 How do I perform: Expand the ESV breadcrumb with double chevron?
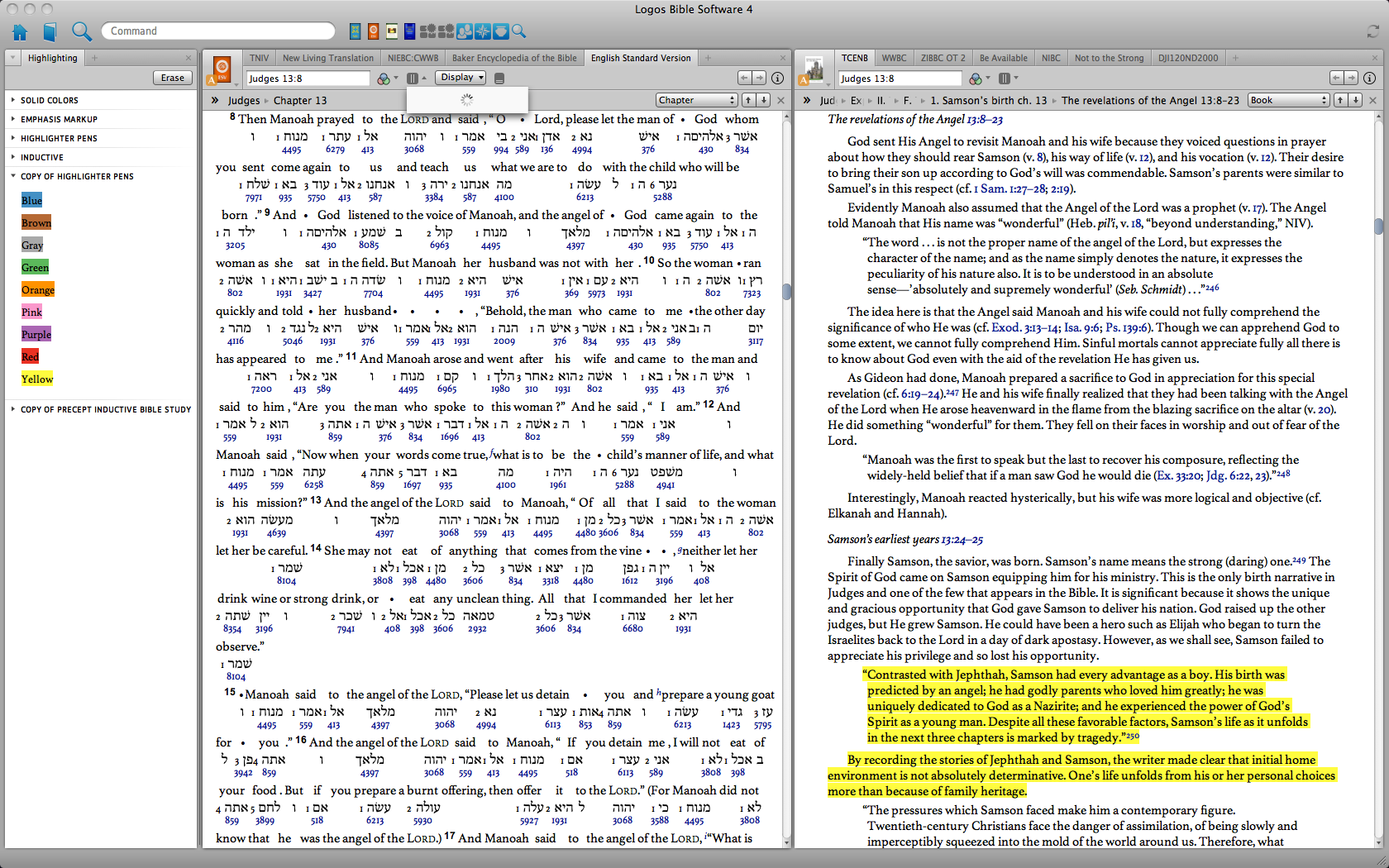(x=215, y=100)
